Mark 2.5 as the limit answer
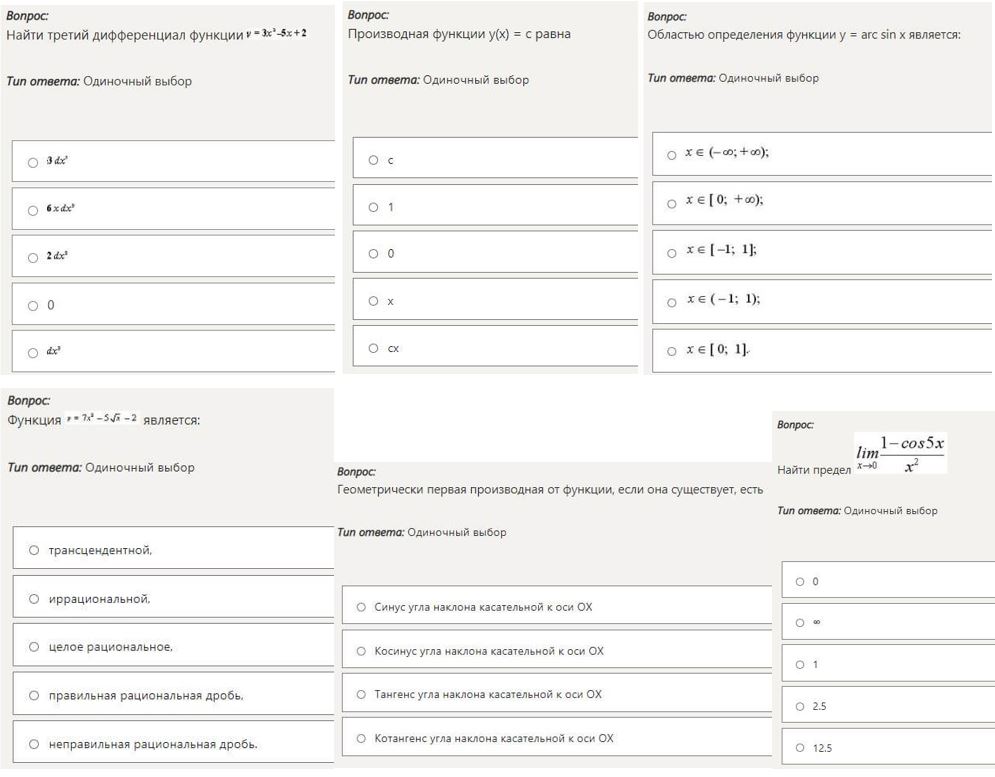This screenshot has width=995, height=777. coord(800,706)
